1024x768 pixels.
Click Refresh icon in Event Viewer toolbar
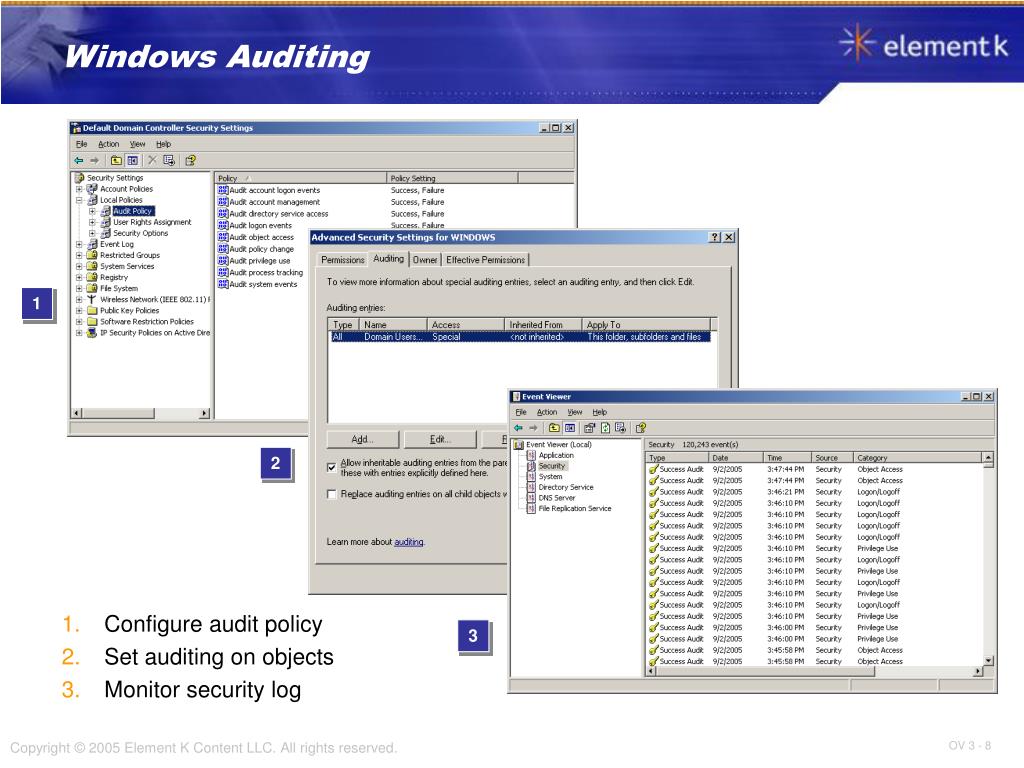pos(605,428)
